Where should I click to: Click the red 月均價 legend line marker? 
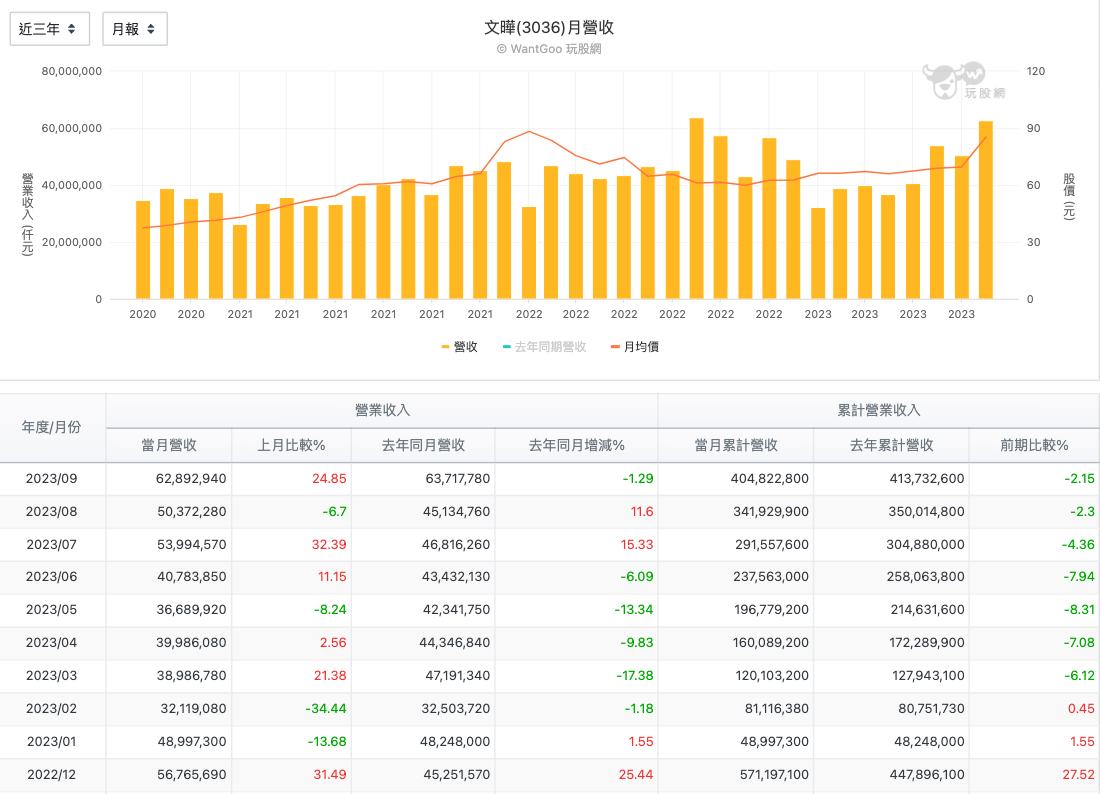click(x=615, y=347)
